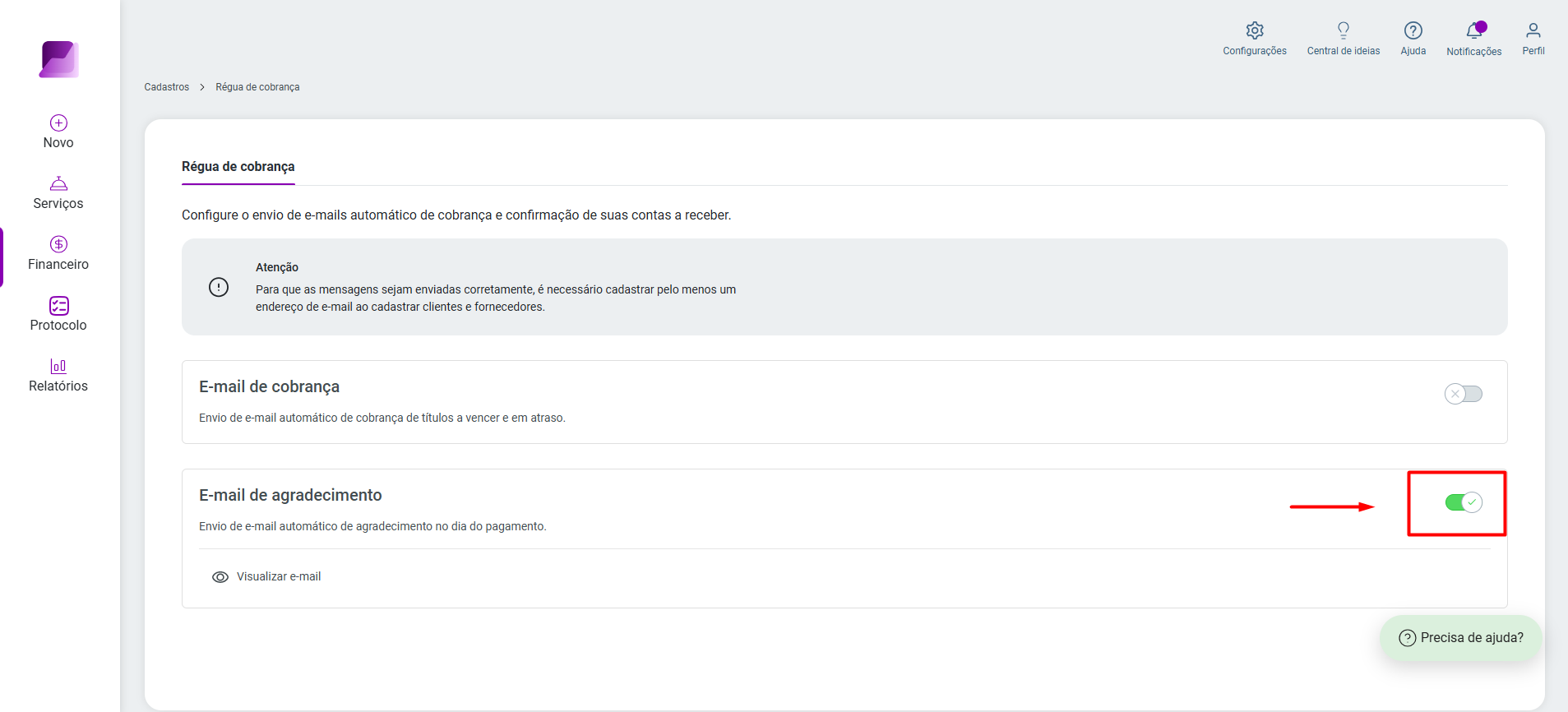Click the Central de ideias label text
Image resolution: width=1568 pixels, height=712 pixels.
tap(1344, 51)
